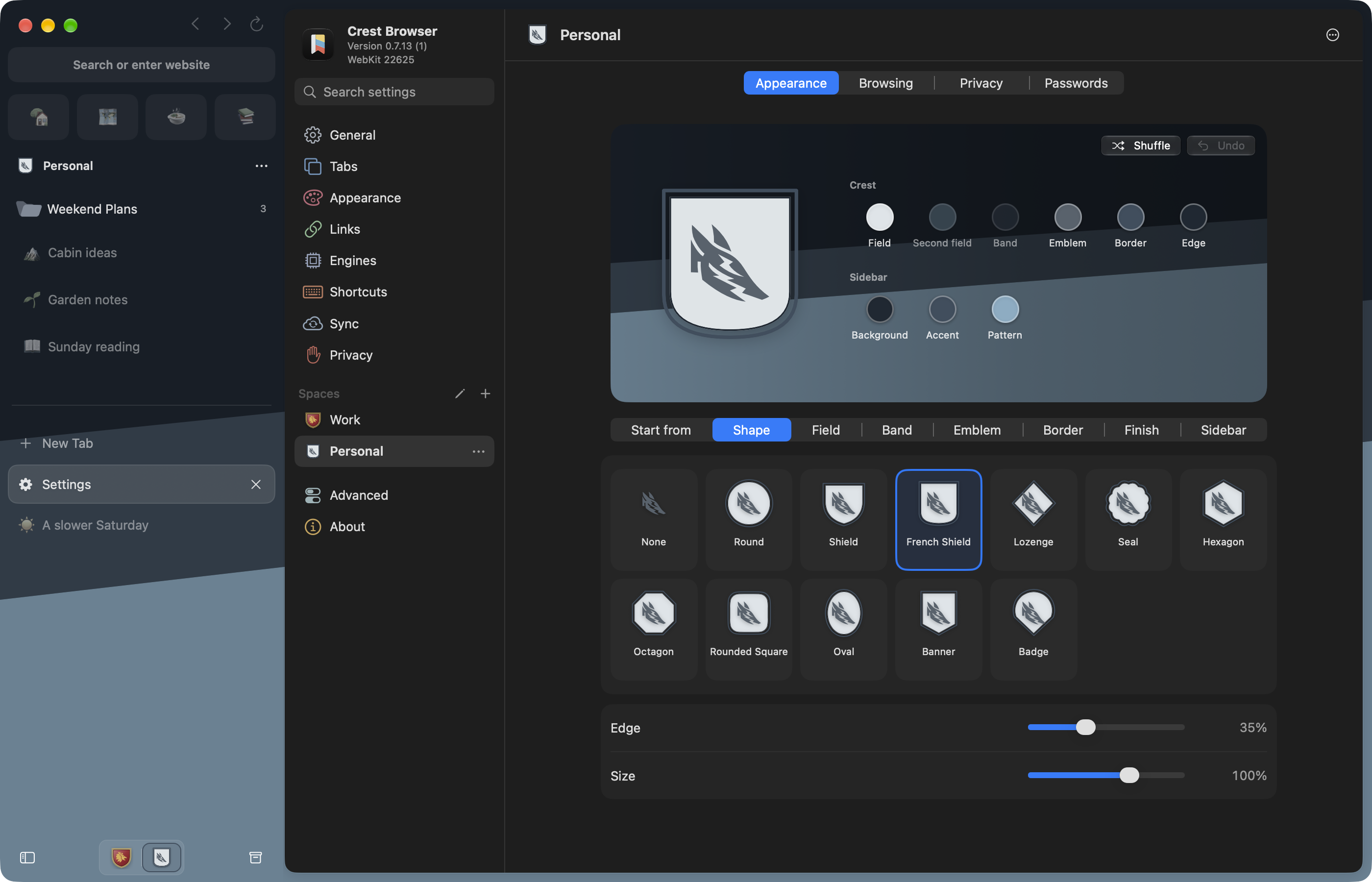Image resolution: width=1372 pixels, height=882 pixels.
Task: Click the Shuffle button
Action: (1141, 146)
